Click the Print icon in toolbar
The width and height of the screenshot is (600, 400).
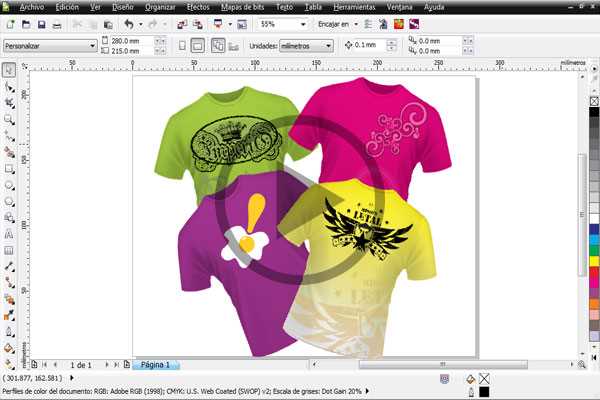click(x=60, y=23)
